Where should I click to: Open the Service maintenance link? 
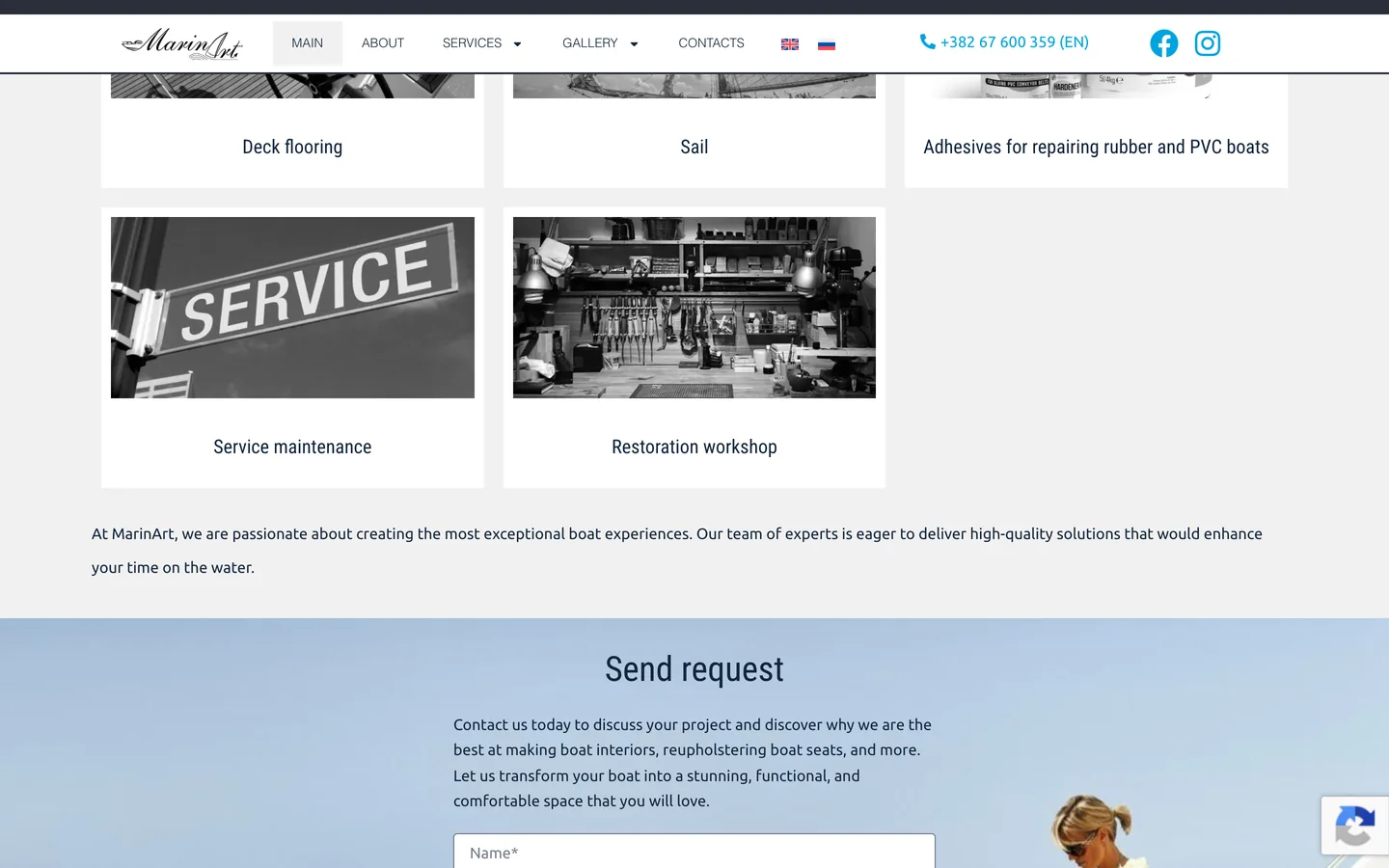(x=292, y=447)
